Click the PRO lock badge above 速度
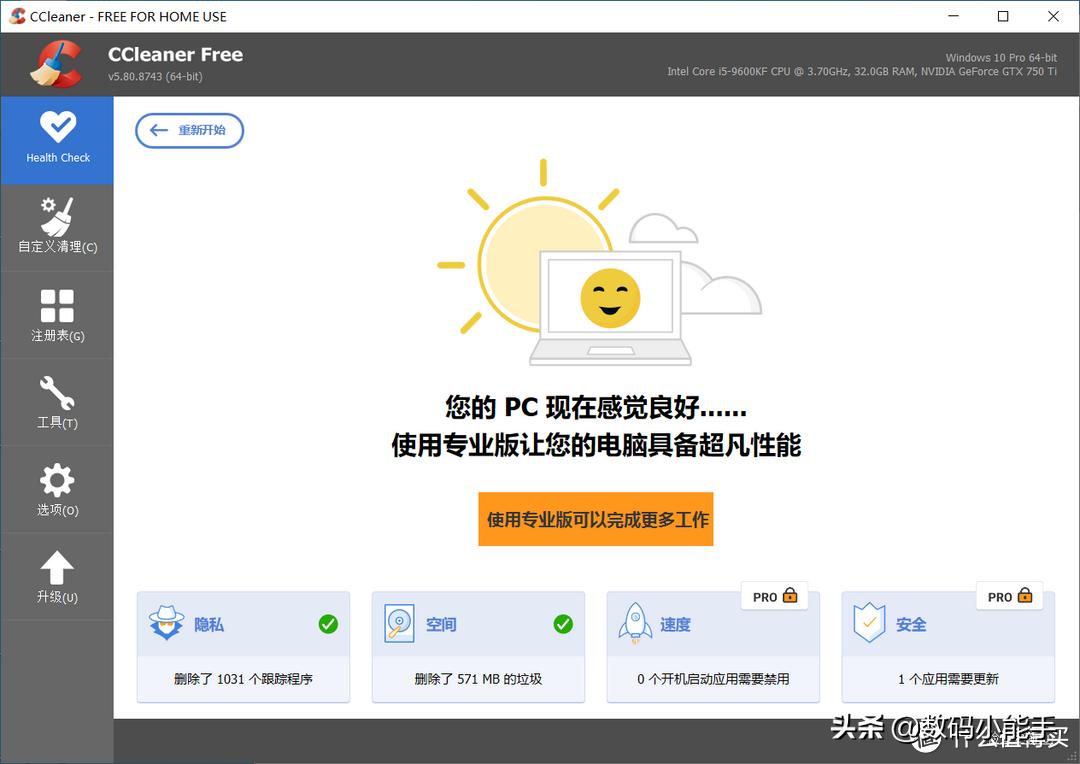1080x764 pixels. point(774,596)
